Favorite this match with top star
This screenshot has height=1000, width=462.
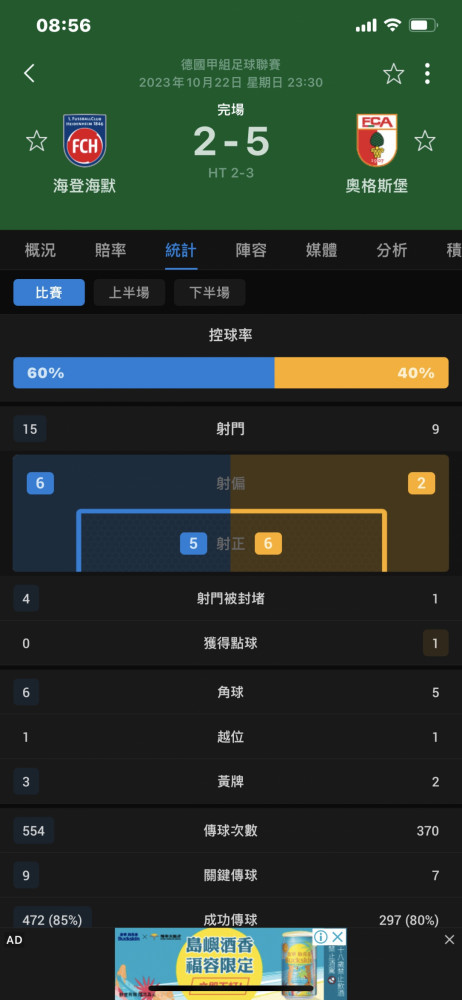[x=394, y=74]
